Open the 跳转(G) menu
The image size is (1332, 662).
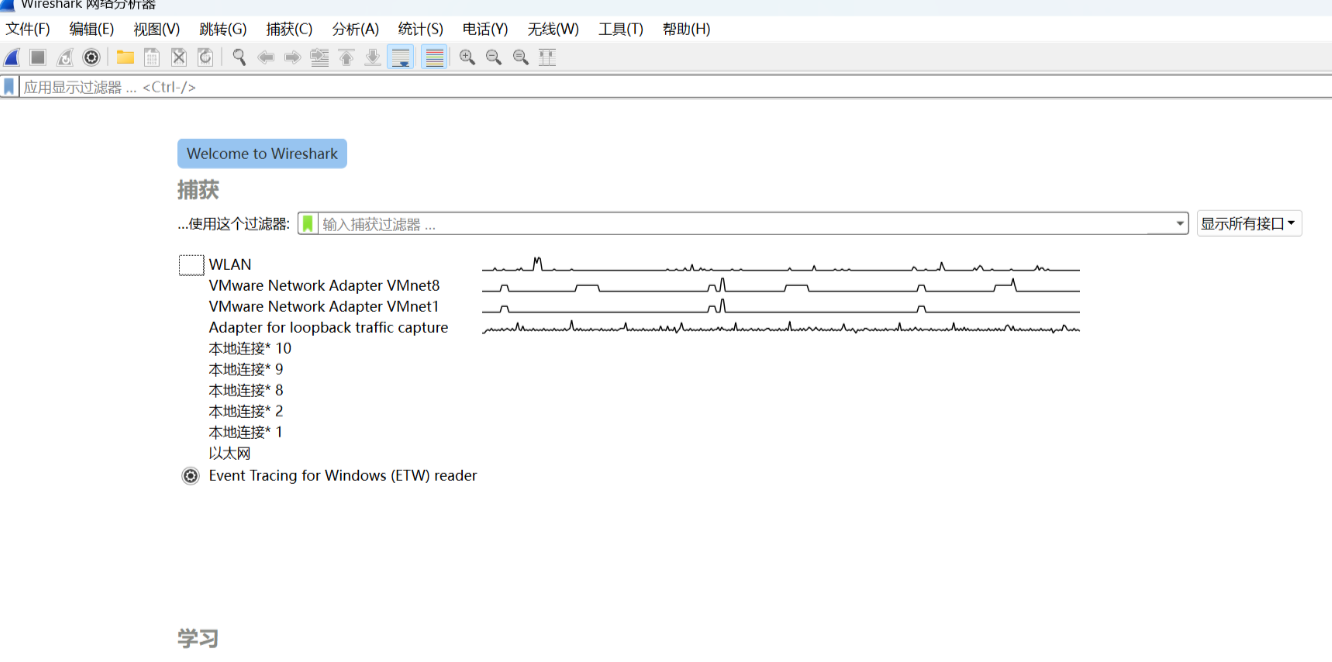(223, 29)
